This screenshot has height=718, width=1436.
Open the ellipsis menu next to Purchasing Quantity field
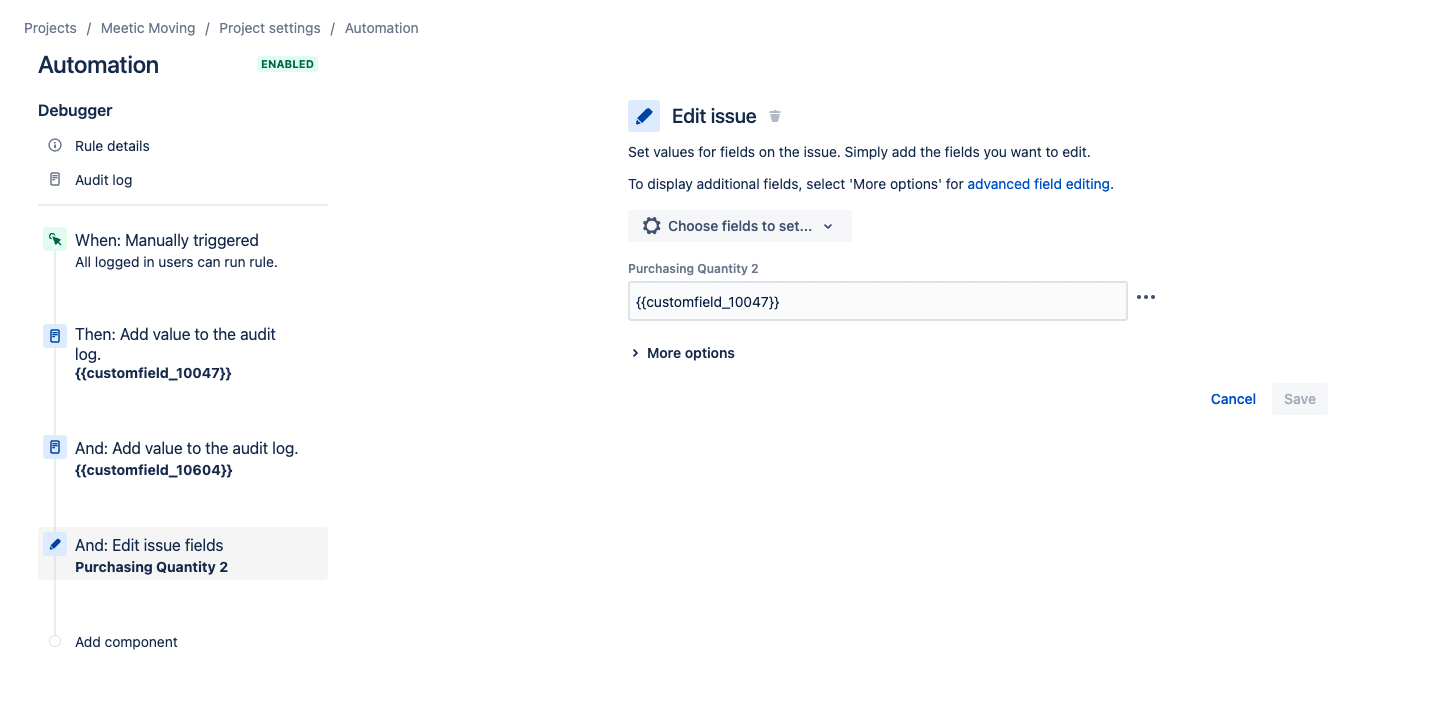coord(1146,297)
